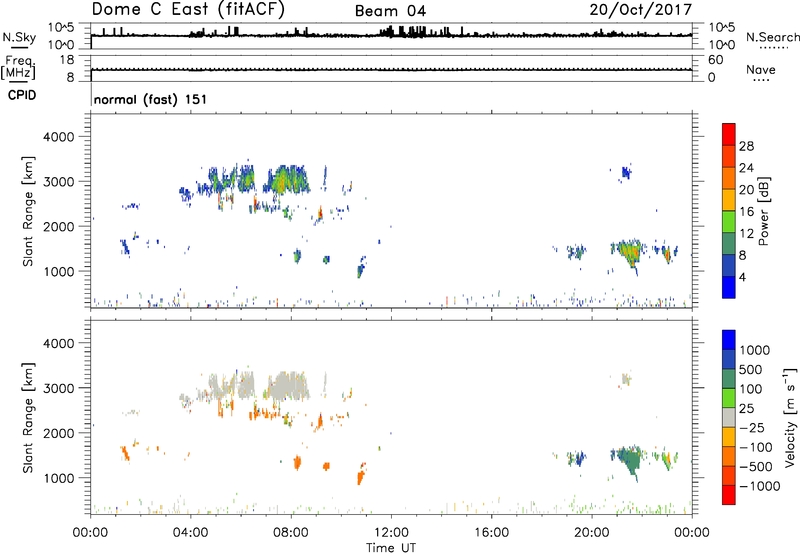800x554 pixels.
Task: Select the '16:00' time tick label
Action: pyautogui.click(x=491, y=533)
